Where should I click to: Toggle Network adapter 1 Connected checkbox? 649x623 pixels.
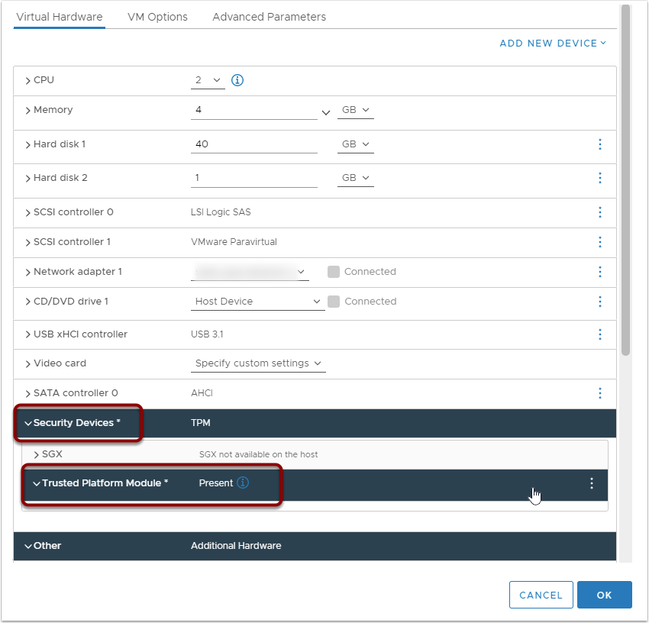click(x=334, y=272)
